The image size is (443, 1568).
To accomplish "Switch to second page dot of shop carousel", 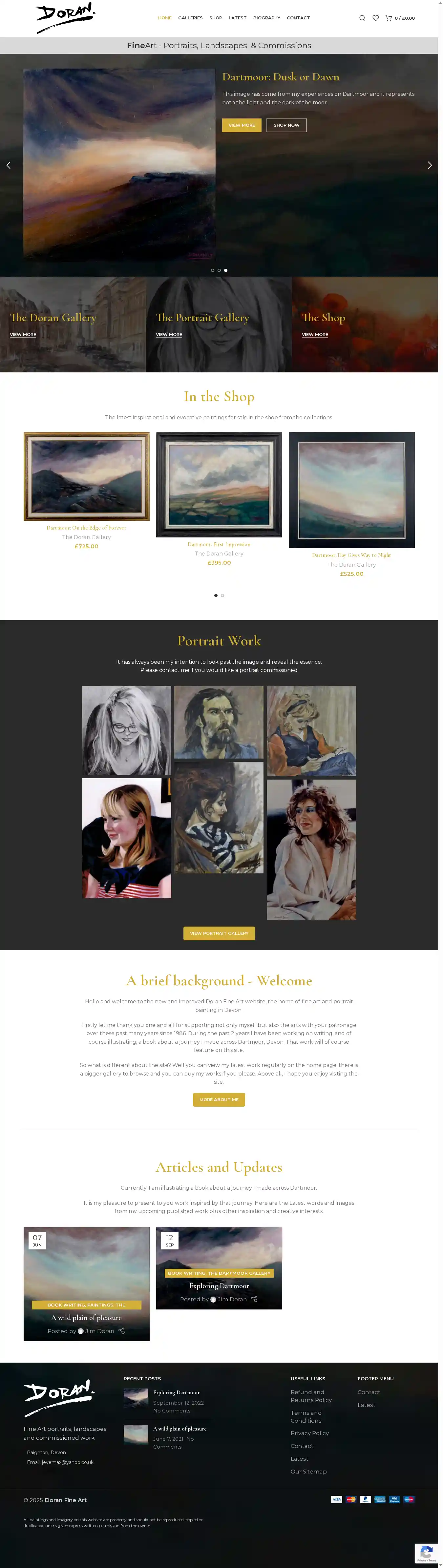I will coord(223,595).
